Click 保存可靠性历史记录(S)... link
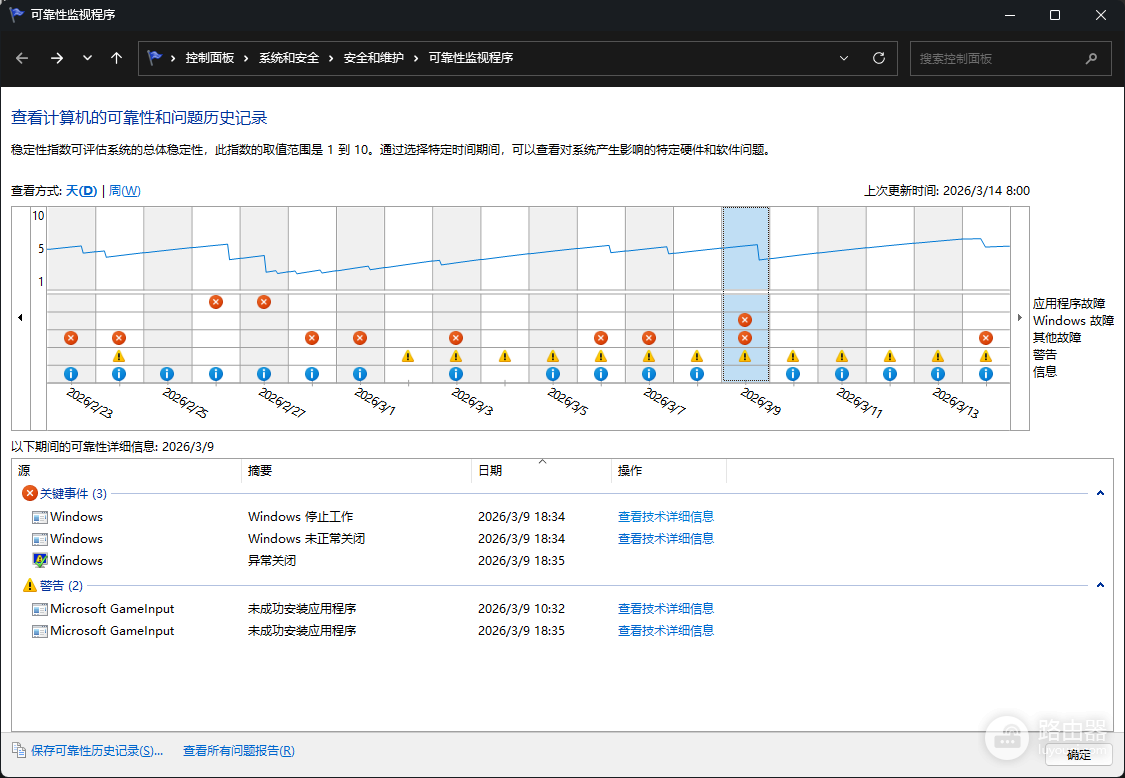The height and width of the screenshot is (778, 1125). click(97, 751)
